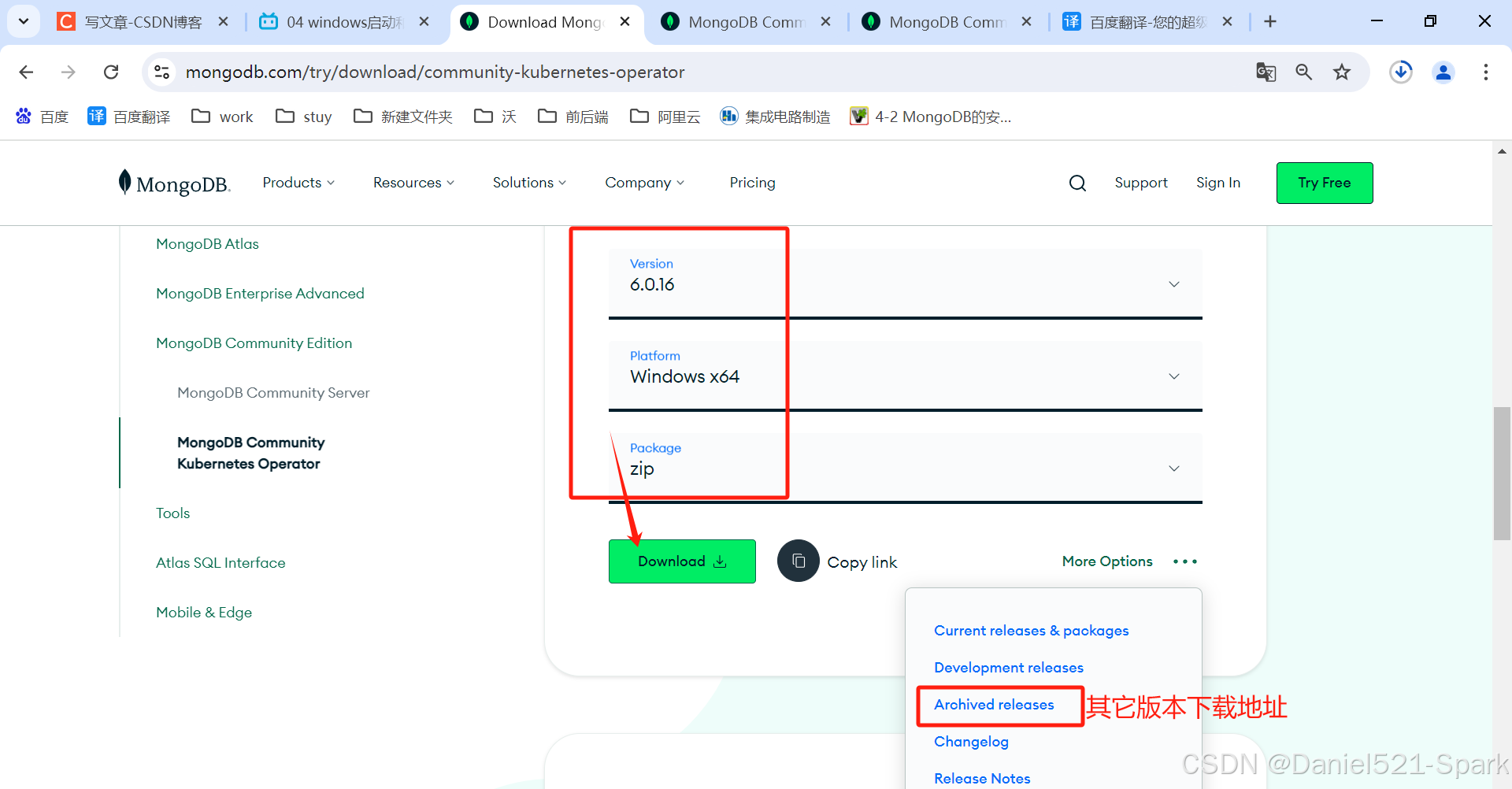Close the 写文章-CSDN博客 tab

pos(224,22)
